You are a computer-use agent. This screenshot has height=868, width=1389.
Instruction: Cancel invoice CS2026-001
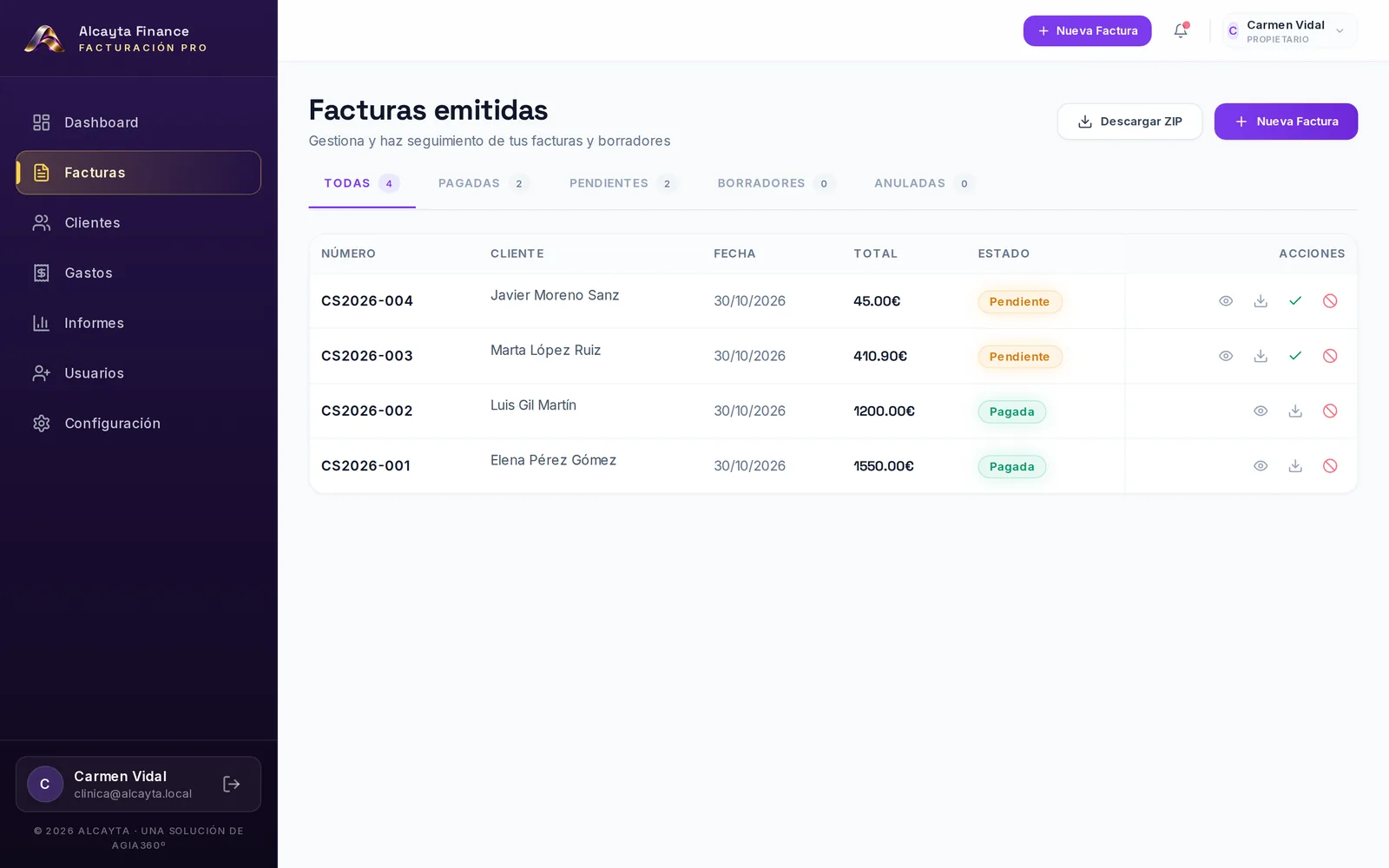pos(1330,466)
